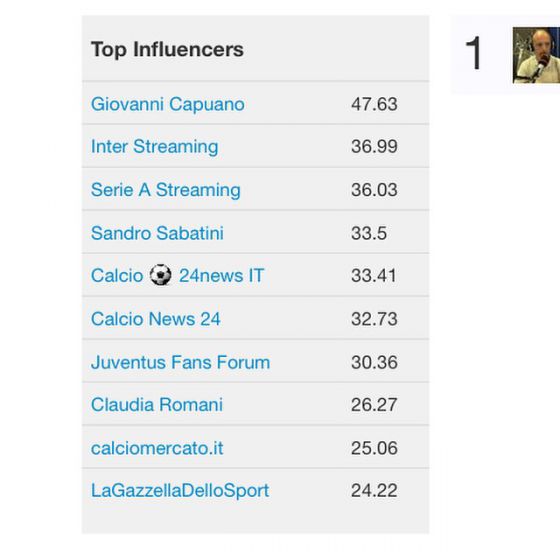The width and height of the screenshot is (560, 560).
Task: Click the Calcio News 24 link
Action: (156, 319)
